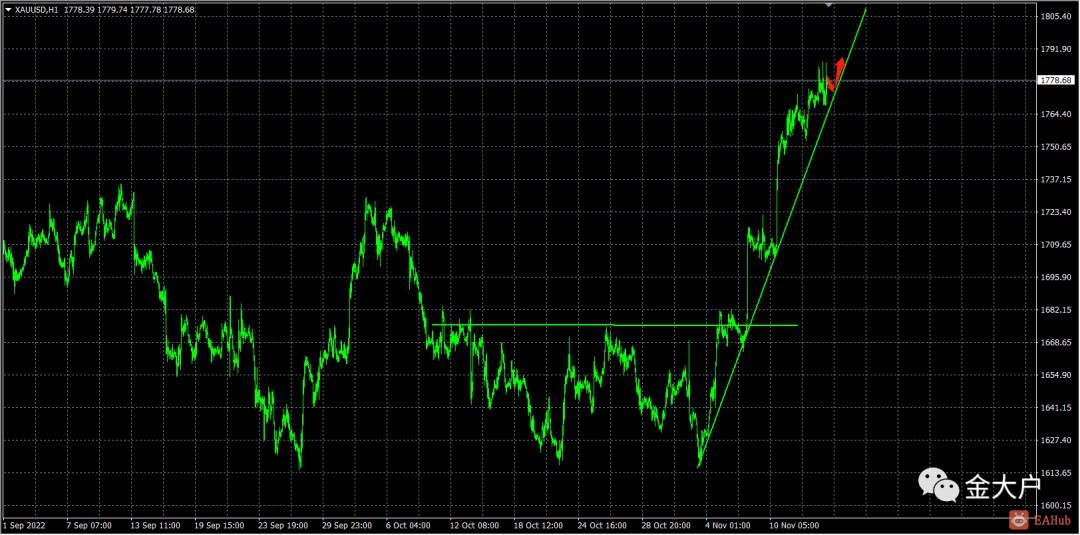Viewport: 1080px width, 535px height.
Task: Click the OHLC values in the chart header
Action: 130,10
